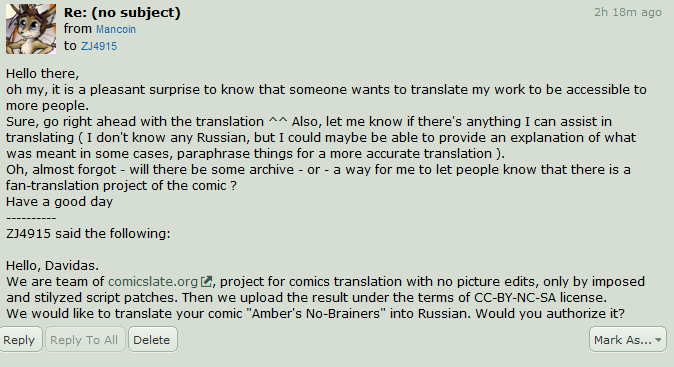The height and width of the screenshot is (367, 674).
Task: Open the ZJ4915 recipient profile link
Action: pos(99,46)
